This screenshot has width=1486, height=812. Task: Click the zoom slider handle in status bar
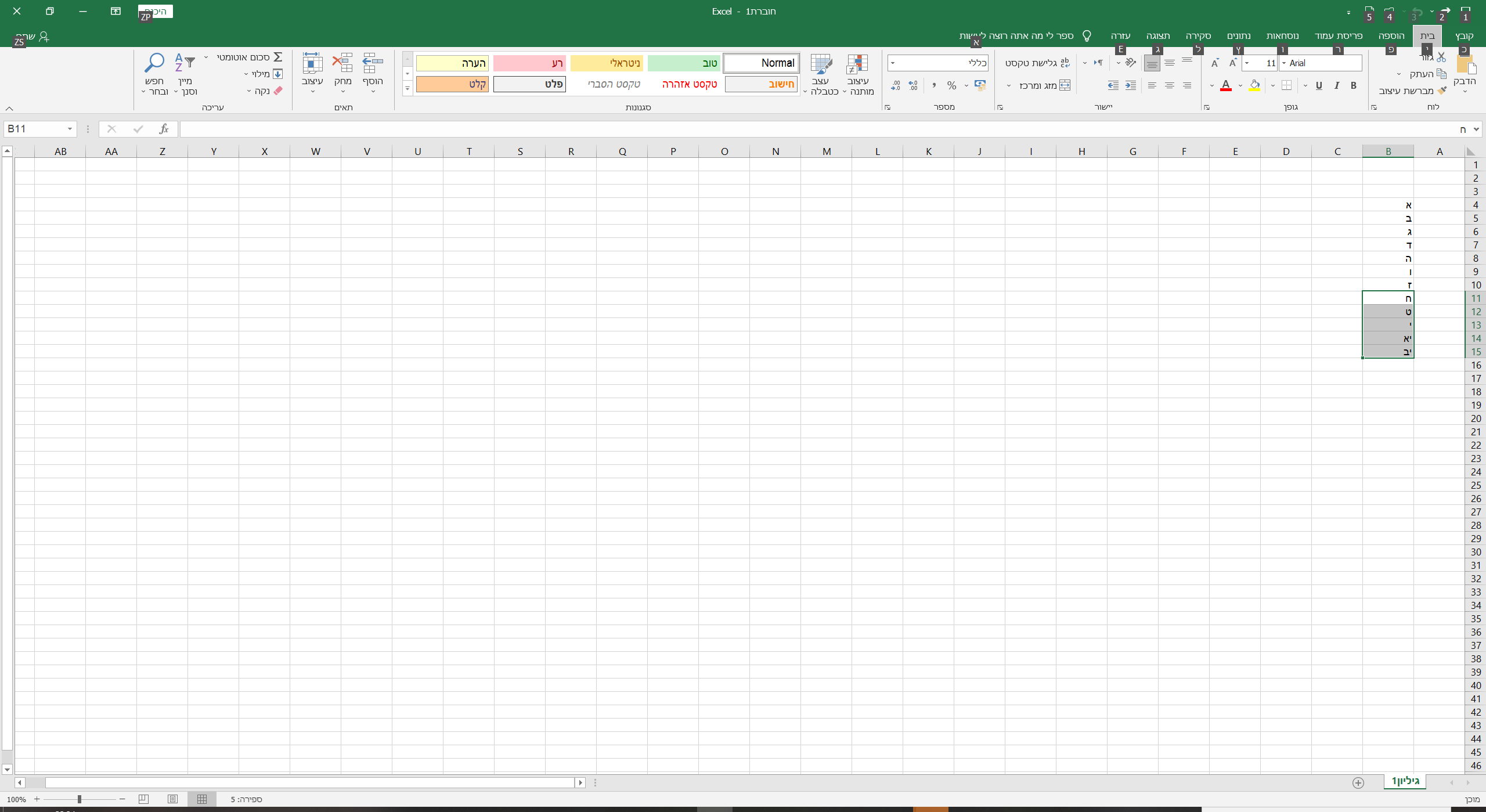tap(80, 799)
